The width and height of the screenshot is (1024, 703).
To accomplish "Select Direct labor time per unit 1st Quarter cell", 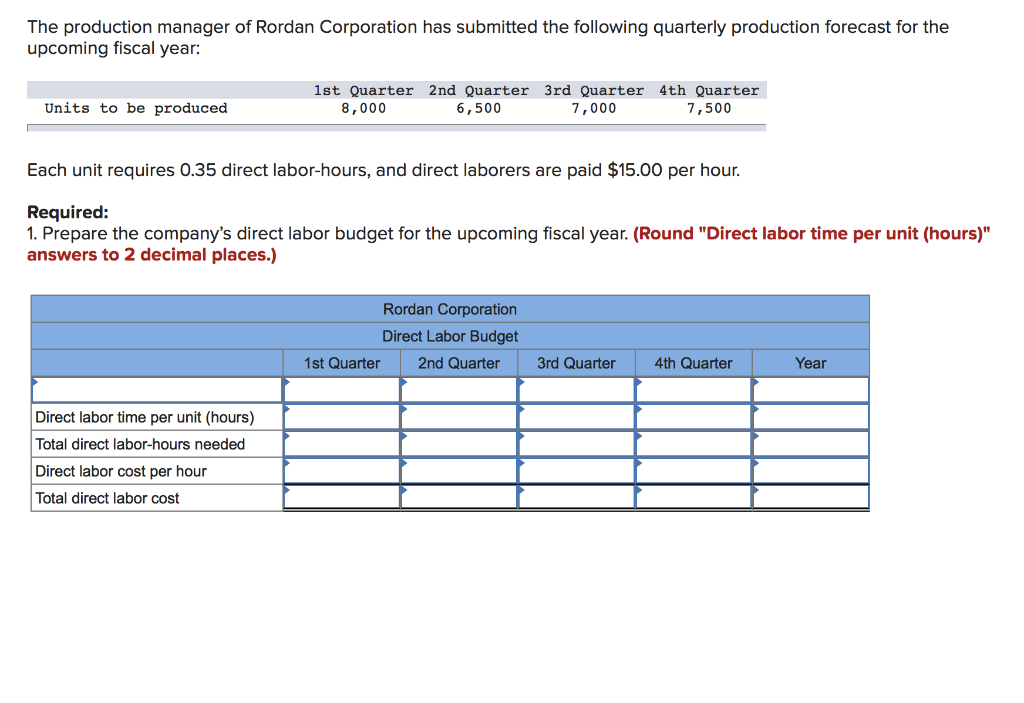I will [342, 417].
